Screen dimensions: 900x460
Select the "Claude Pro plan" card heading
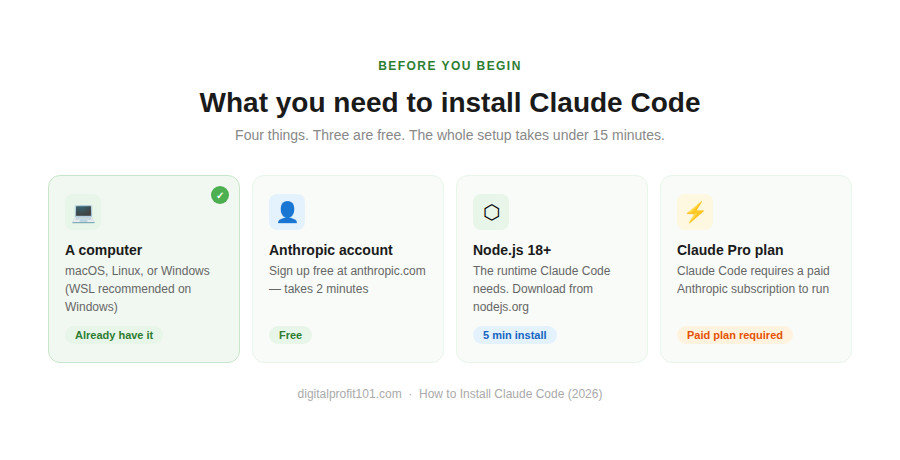730,250
